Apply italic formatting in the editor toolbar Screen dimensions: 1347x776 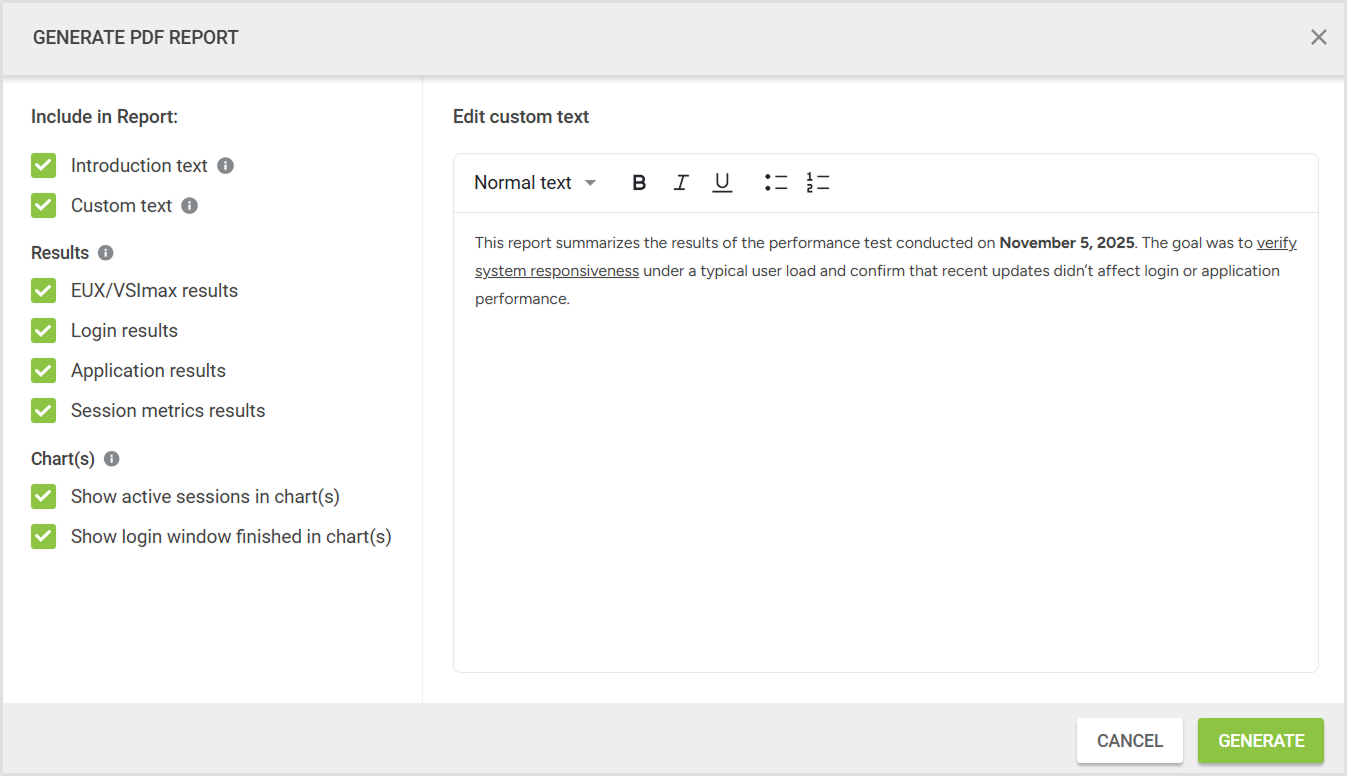pyautogui.click(x=681, y=183)
